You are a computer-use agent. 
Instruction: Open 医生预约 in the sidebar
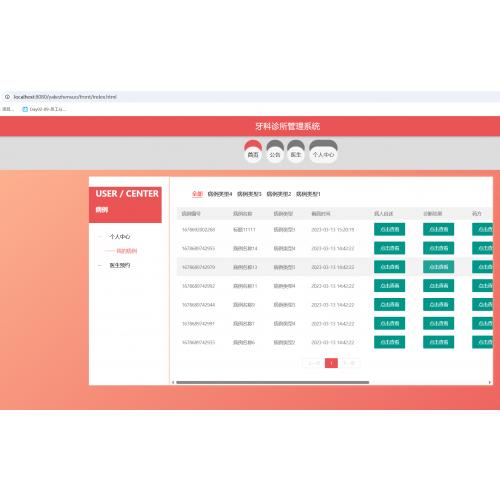coord(120,265)
